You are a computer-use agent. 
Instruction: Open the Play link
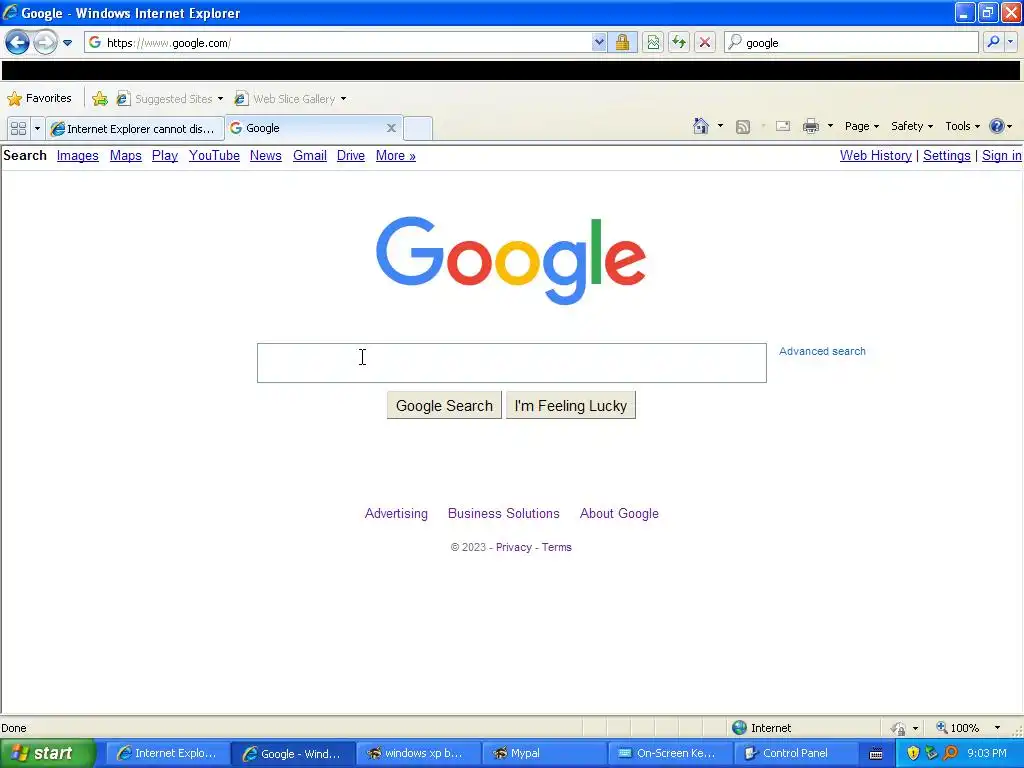165,155
